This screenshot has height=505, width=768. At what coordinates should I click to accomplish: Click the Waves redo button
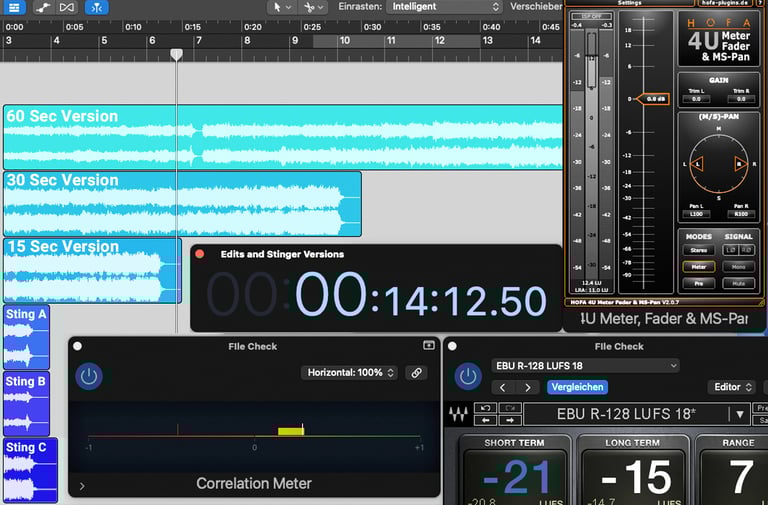click(x=509, y=408)
